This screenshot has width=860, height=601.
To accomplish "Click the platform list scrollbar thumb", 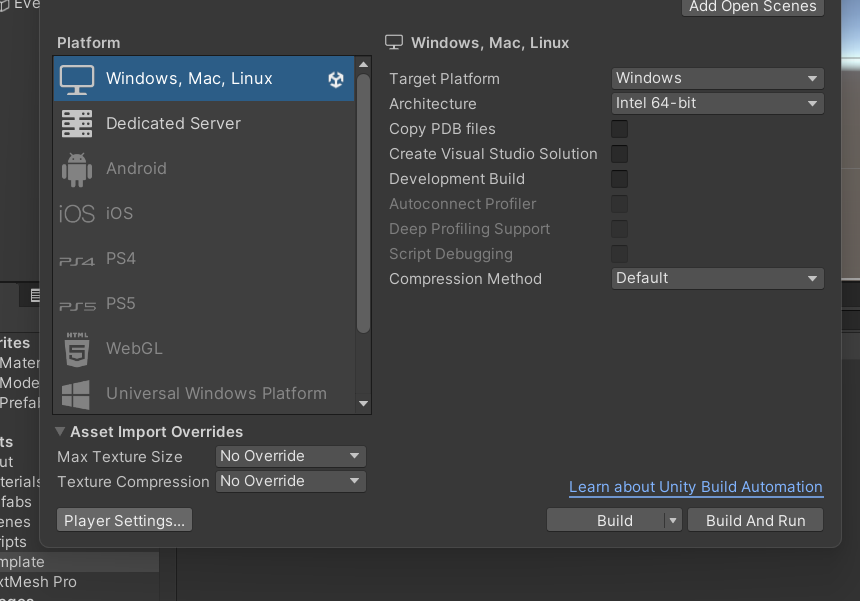I will click(x=363, y=203).
